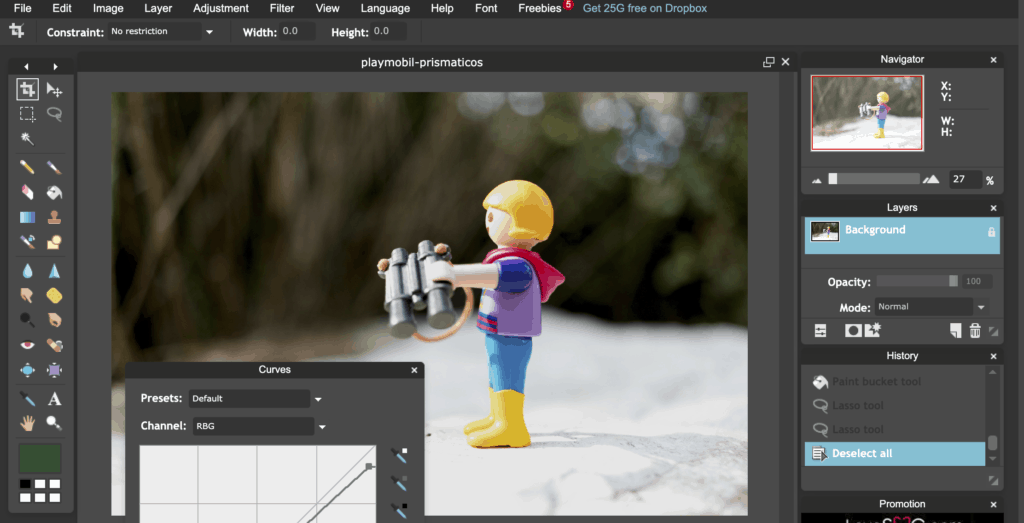
Task: Open the File menu
Action: point(22,8)
